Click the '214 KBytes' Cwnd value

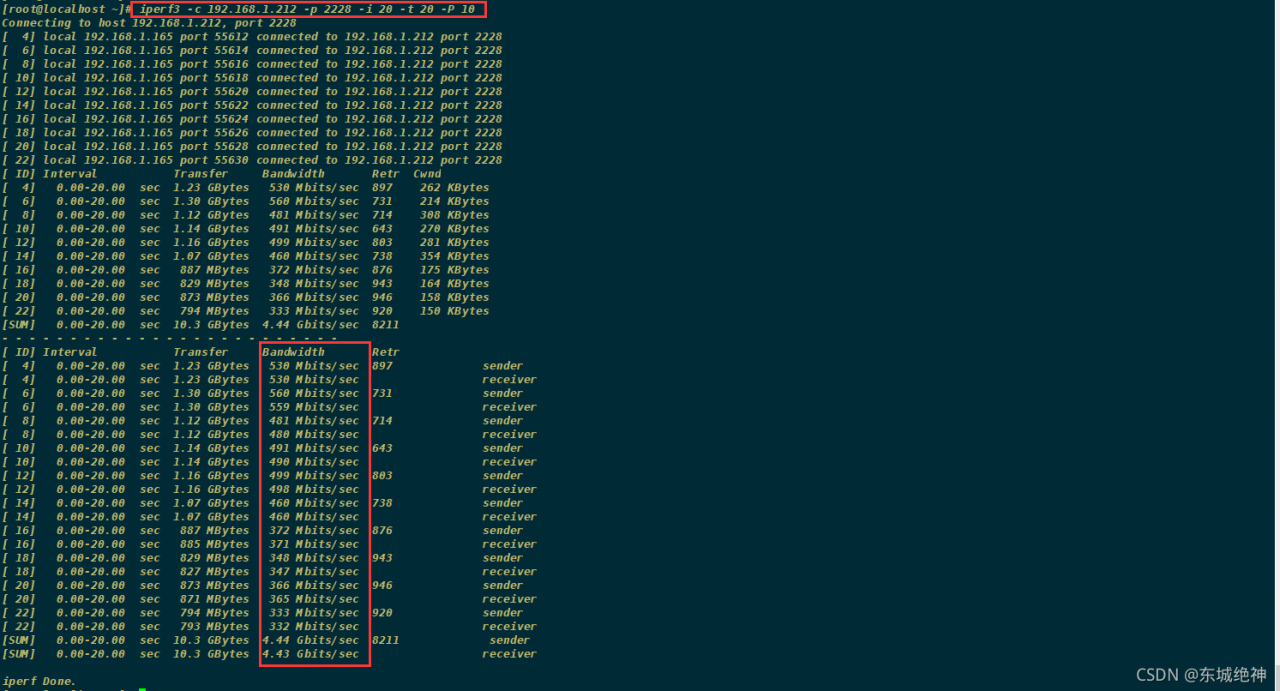pyautogui.click(x=455, y=201)
